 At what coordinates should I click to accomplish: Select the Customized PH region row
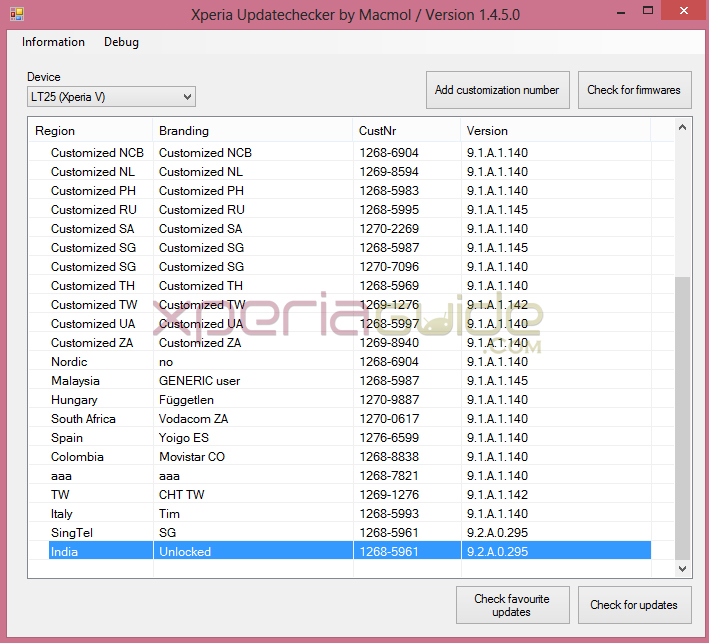340,191
